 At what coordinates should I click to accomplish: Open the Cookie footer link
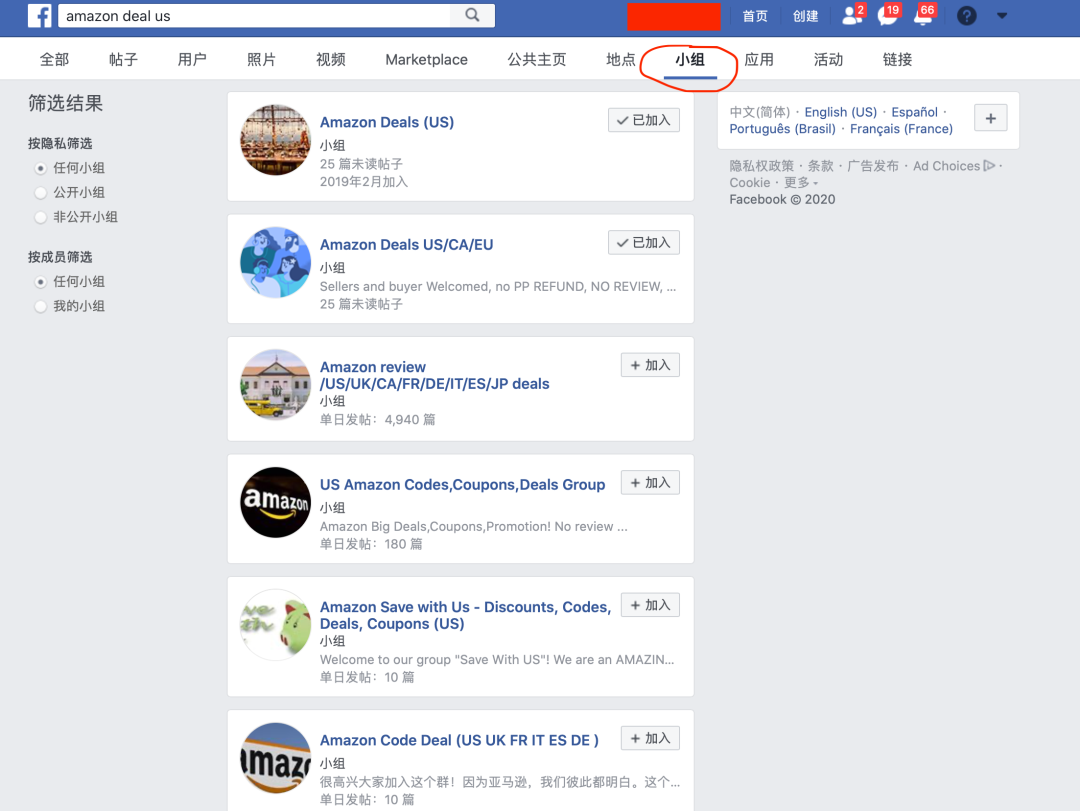click(x=749, y=183)
